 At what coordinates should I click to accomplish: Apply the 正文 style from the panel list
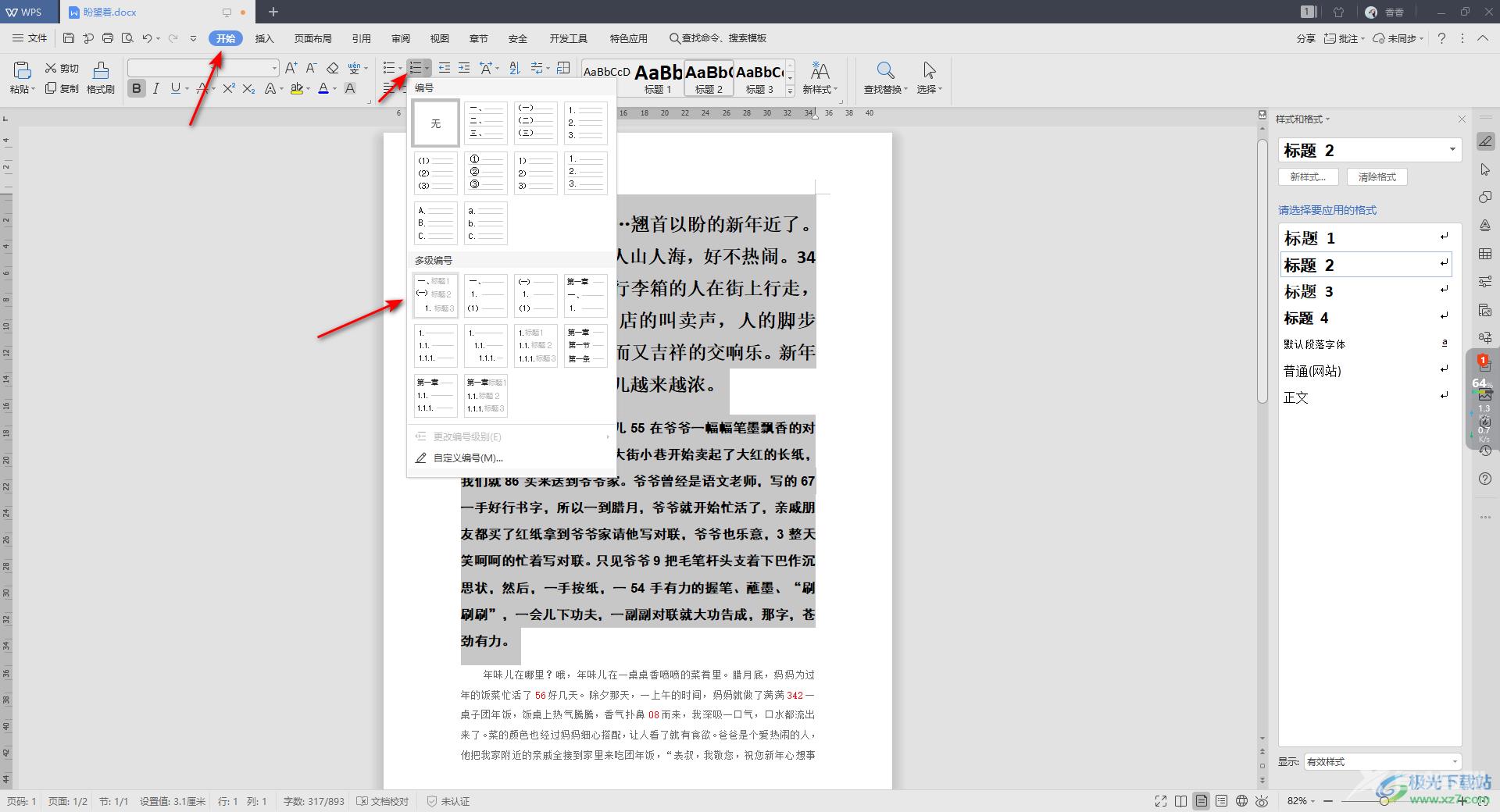[x=1366, y=397]
